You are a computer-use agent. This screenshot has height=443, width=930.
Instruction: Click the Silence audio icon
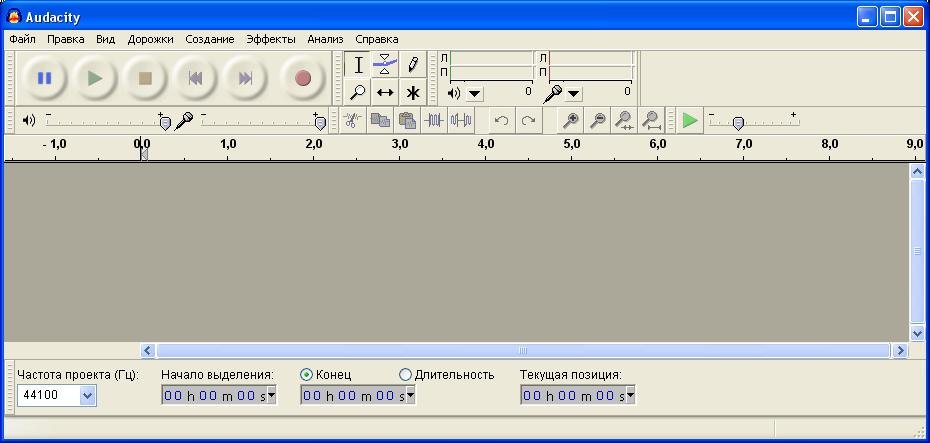tap(461, 120)
